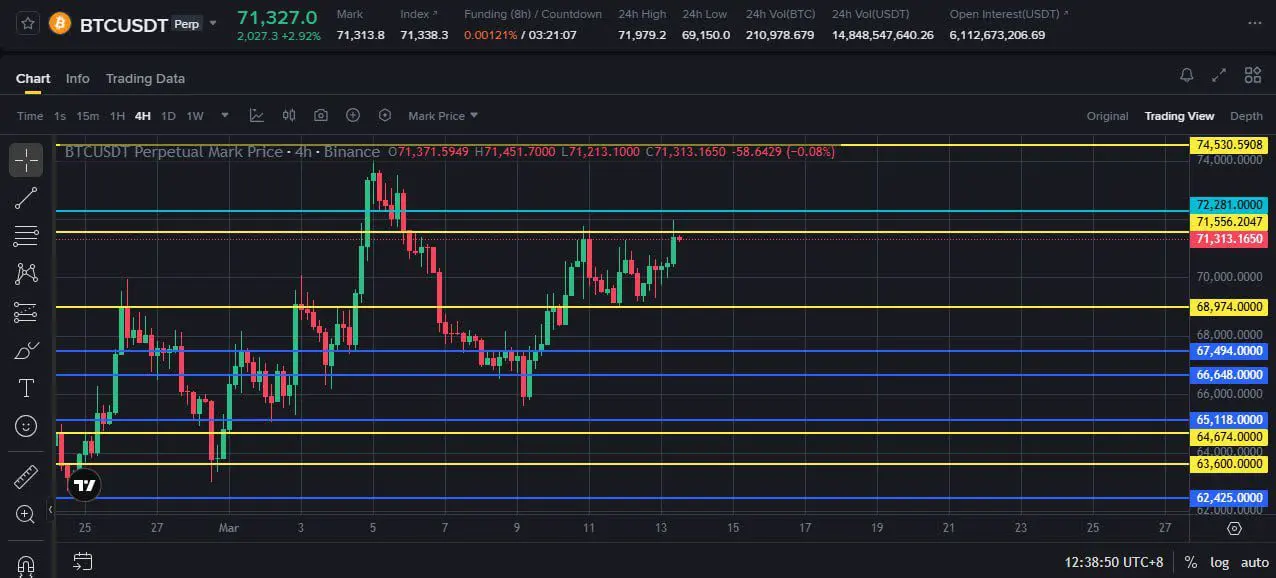This screenshot has height=578, width=1276.
Task: Click the red 71,313.1650 current price label
Action: [1229, 239]
